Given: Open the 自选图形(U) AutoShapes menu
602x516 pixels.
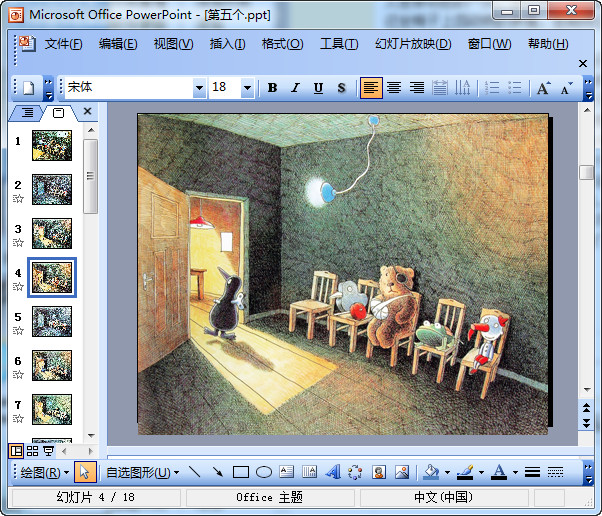Looking at the screenshot, I should [142, 472].
